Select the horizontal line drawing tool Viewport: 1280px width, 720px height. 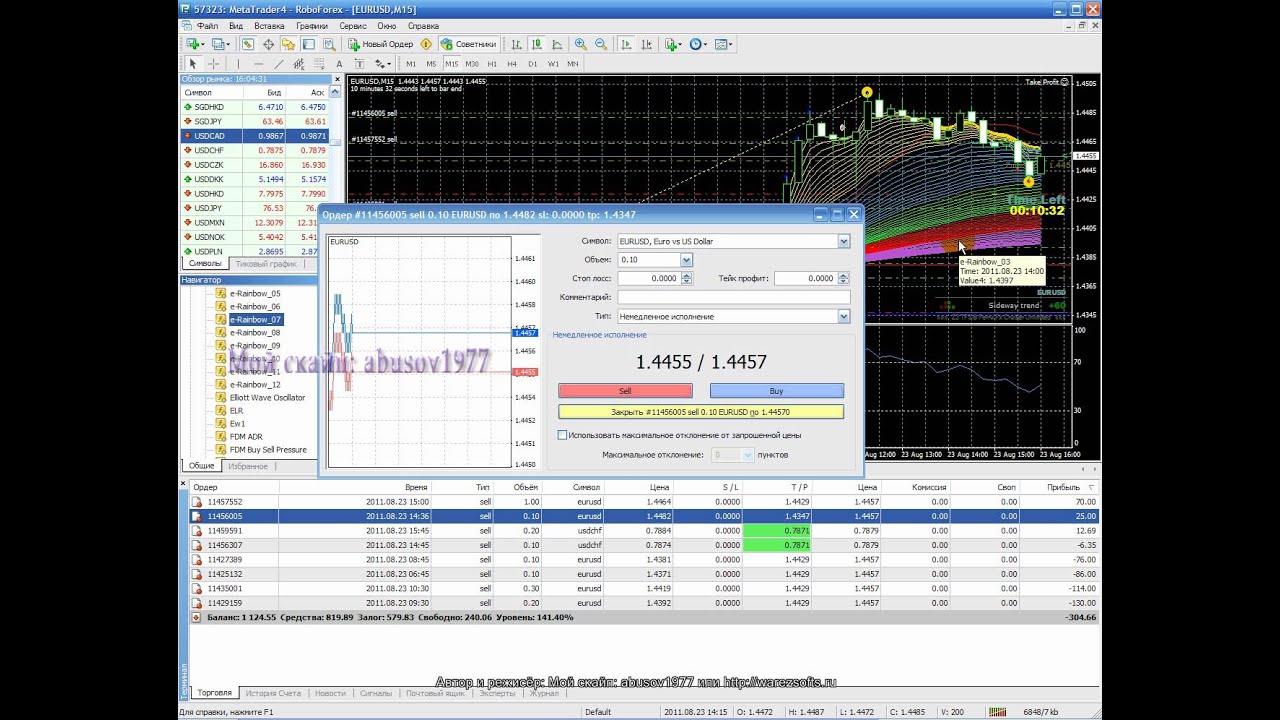click(x=259, y=64)
